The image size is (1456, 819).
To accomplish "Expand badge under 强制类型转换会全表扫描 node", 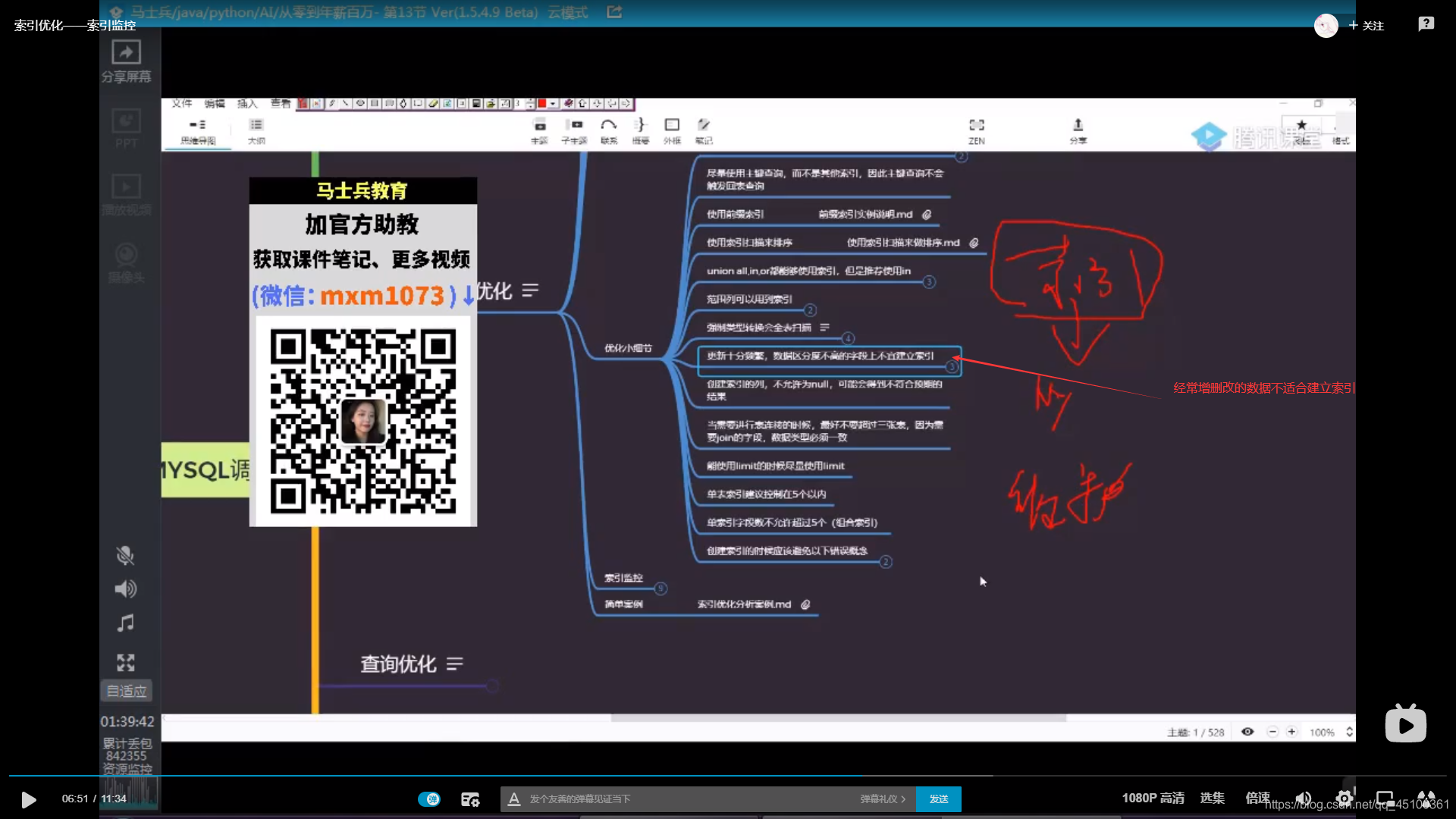I will click(x=848, y=338).
